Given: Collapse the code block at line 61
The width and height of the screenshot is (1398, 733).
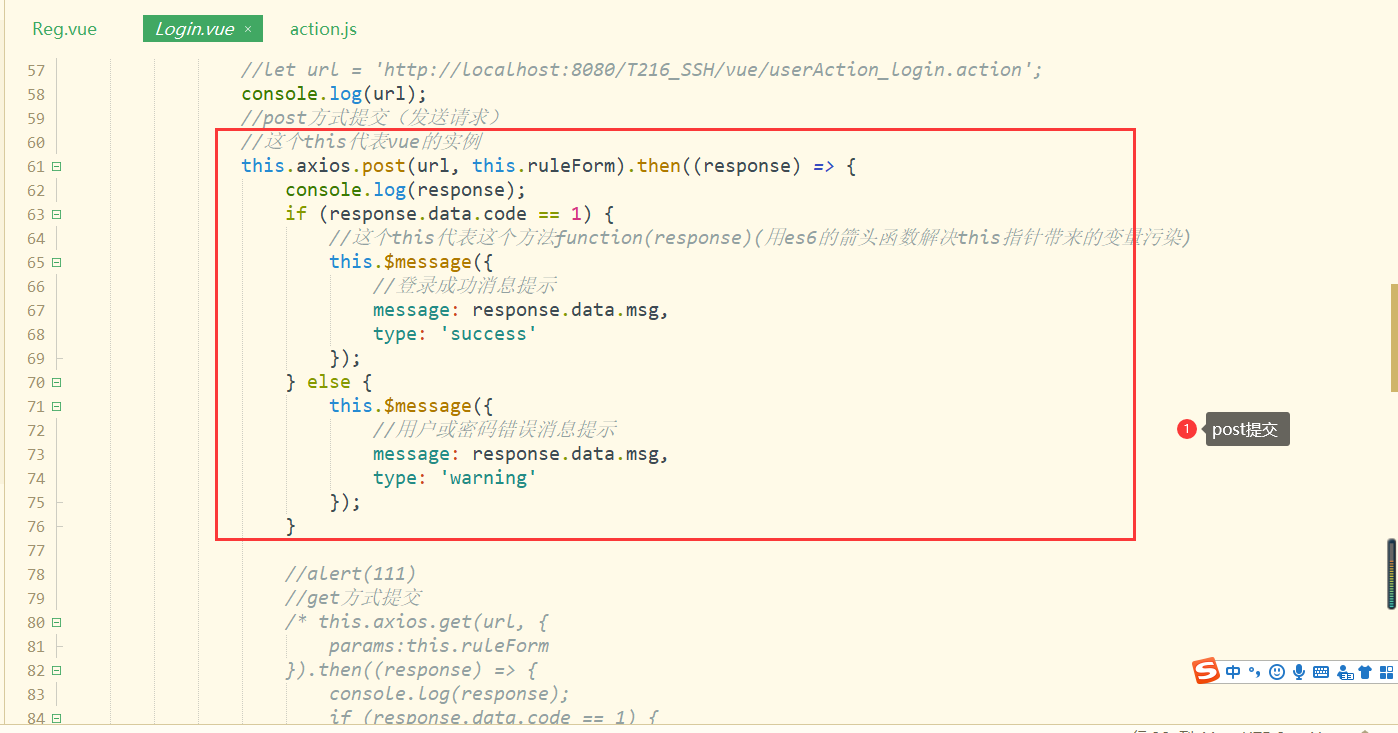Looking at the screenshot, I should 57,166.
